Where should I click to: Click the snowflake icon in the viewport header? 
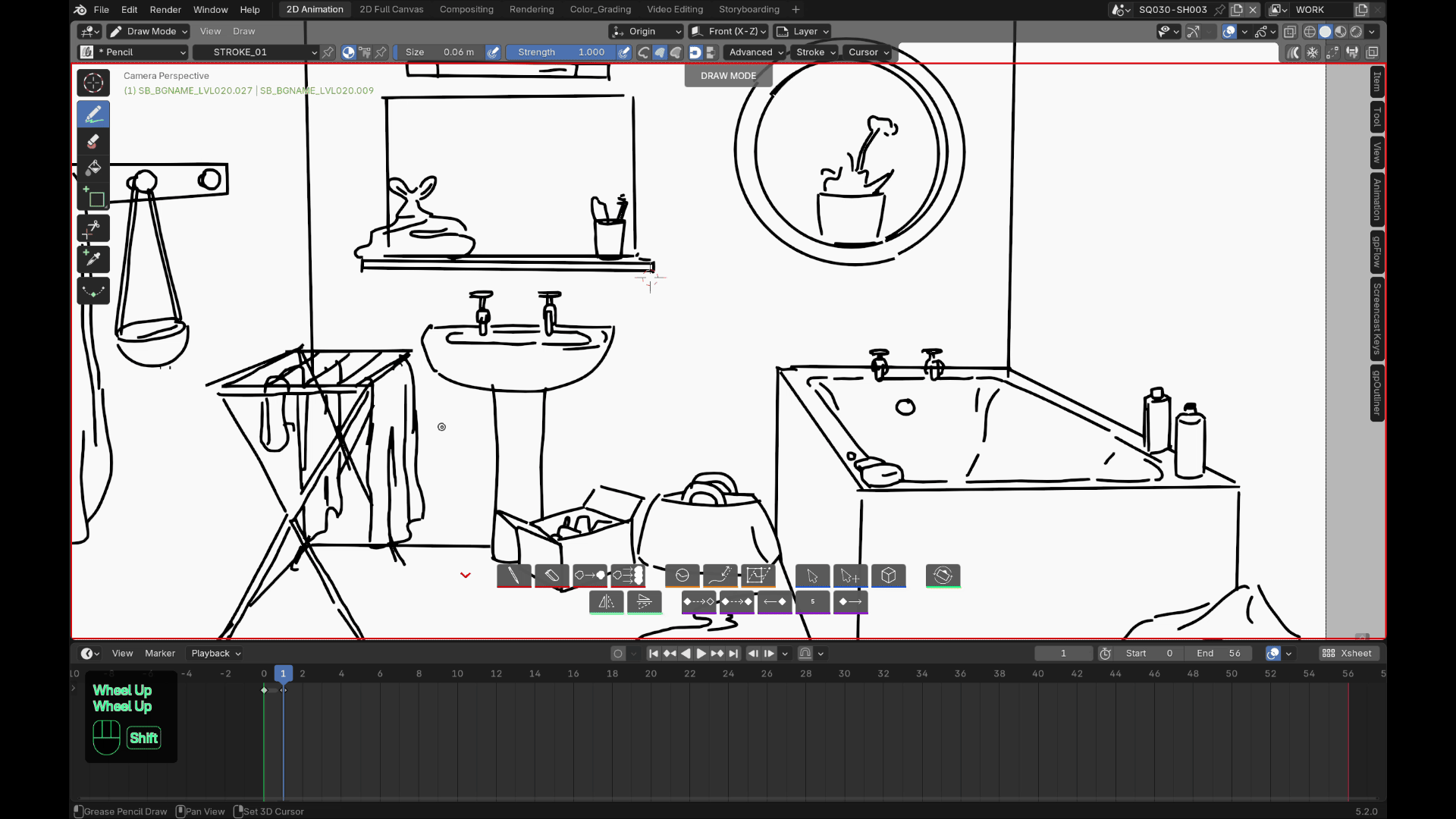[x=1313, y=52]
